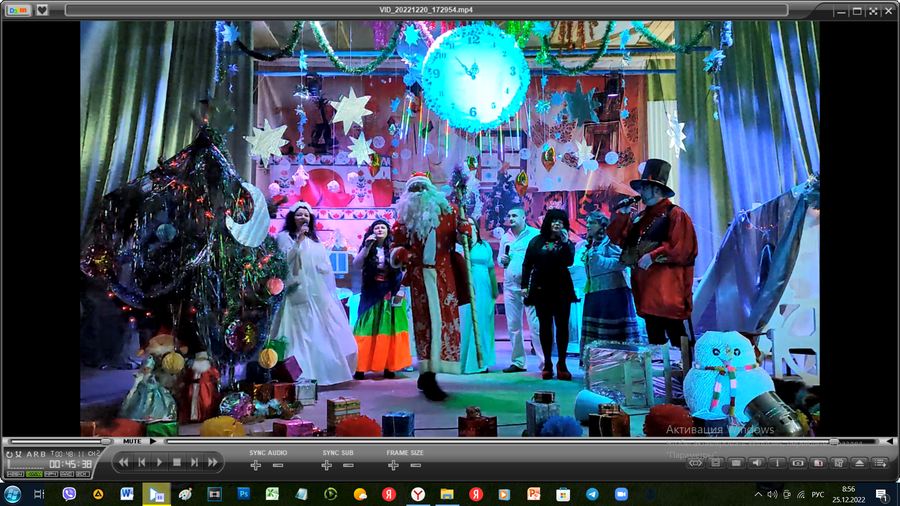Image resolution: width=900 pixels, height=506 pixels.
Task: Jump to the previous track
Action: tap(141, 462)
